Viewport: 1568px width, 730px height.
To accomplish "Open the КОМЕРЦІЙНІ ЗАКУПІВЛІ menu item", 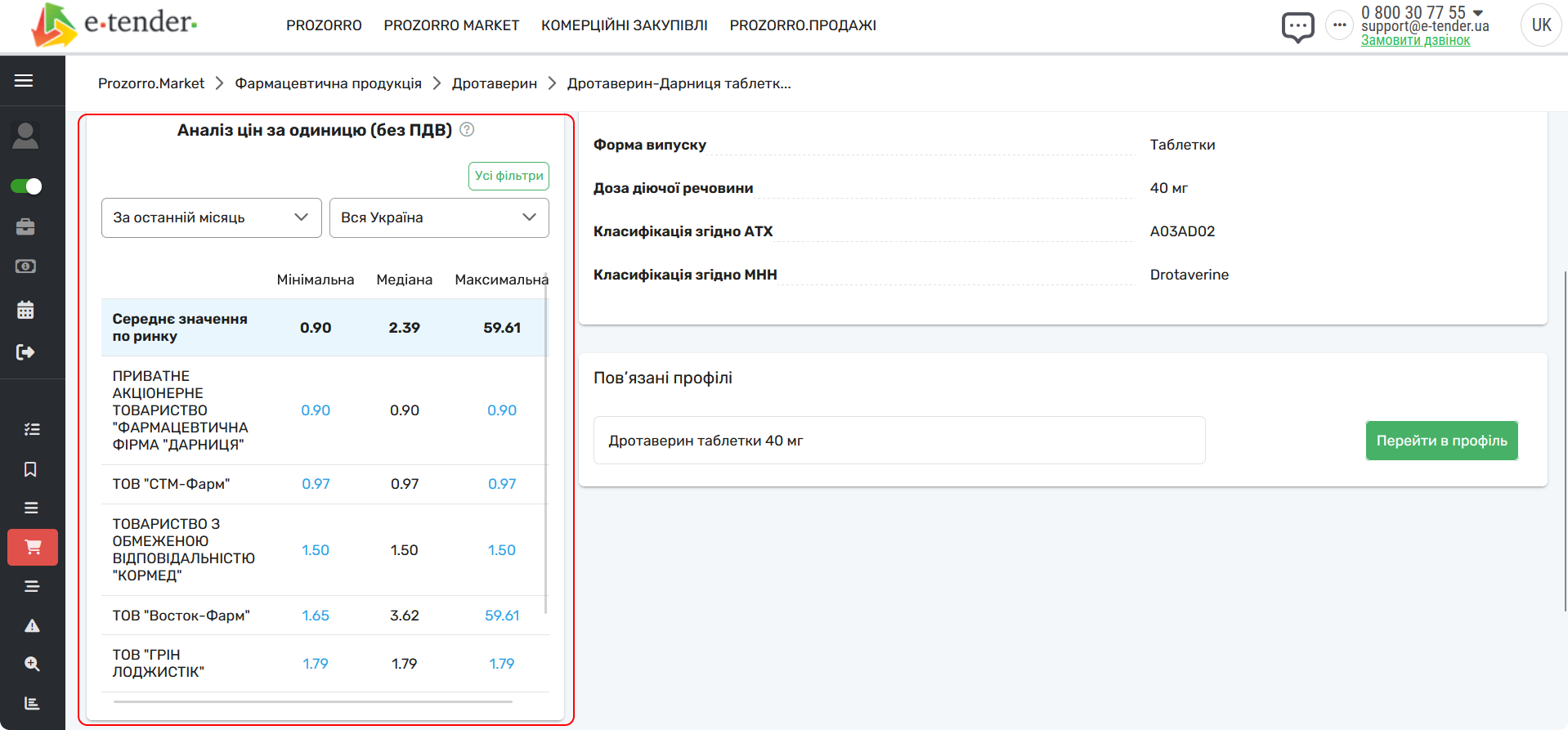I will 624,25.
